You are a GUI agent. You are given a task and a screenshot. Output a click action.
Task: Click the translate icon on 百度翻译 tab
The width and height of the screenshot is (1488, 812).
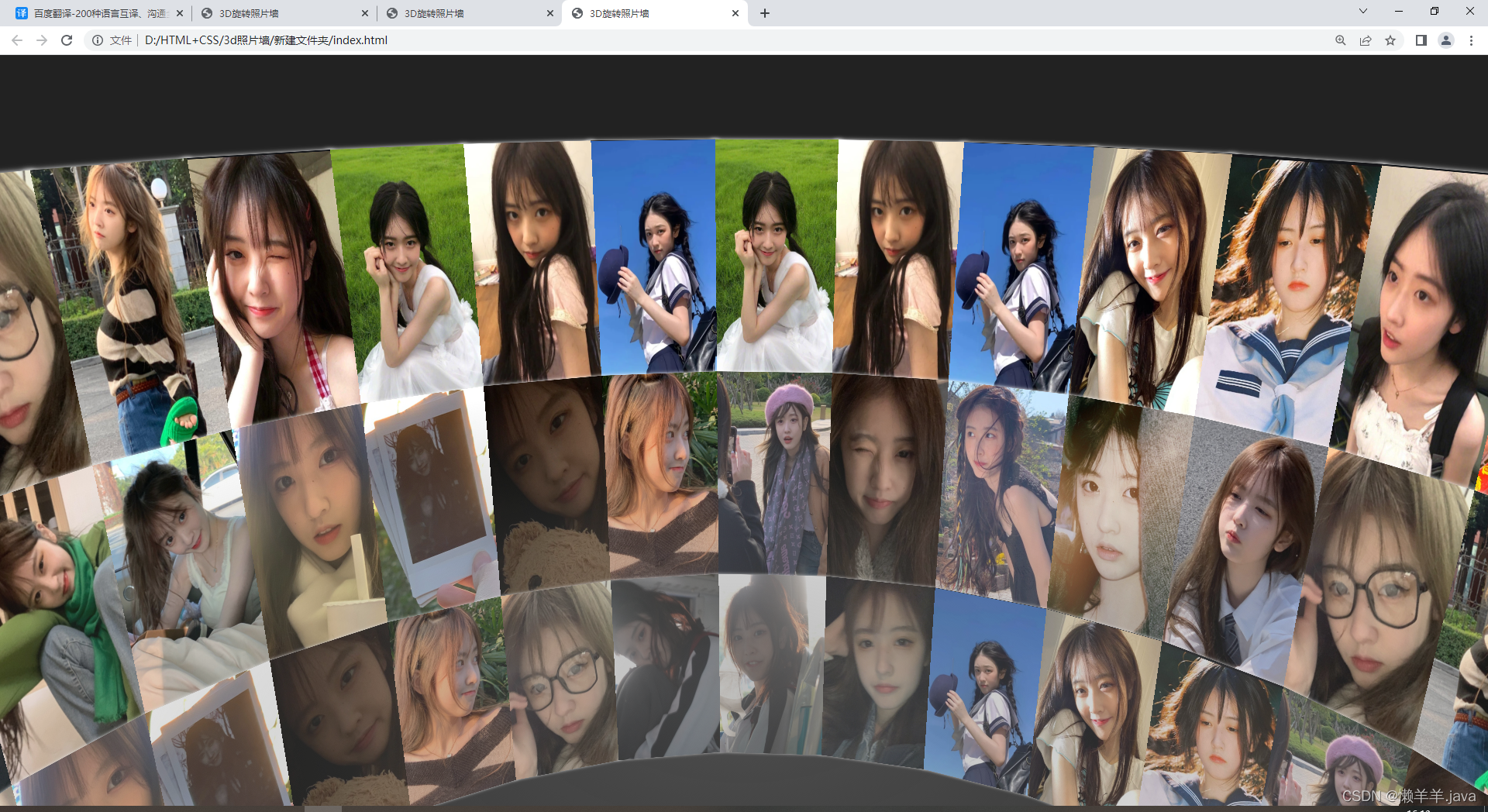(20, 12)
